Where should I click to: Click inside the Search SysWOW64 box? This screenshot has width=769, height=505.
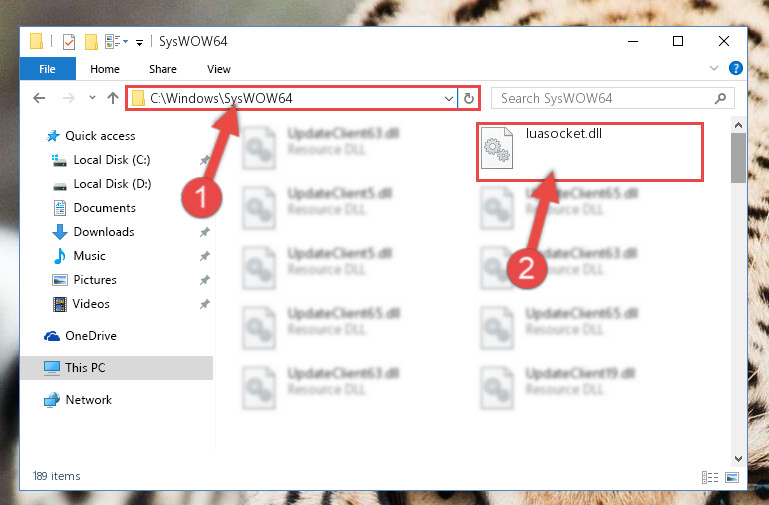(606, 99)
